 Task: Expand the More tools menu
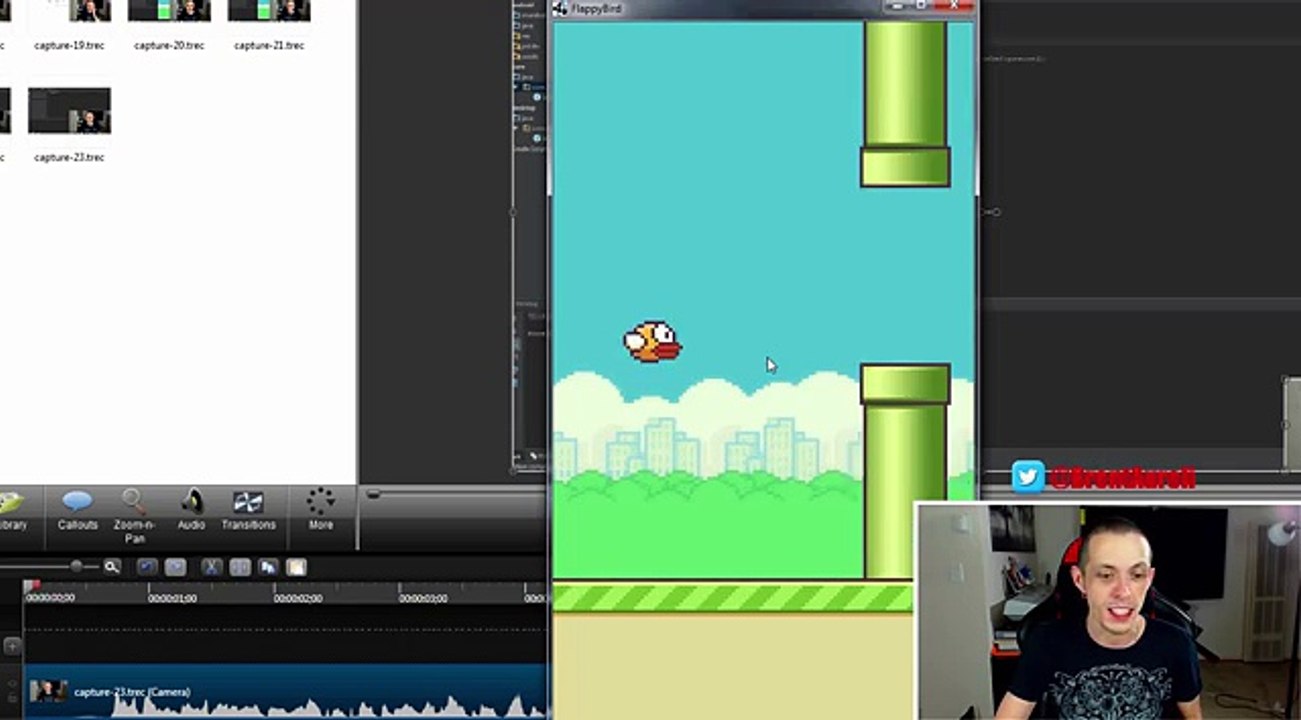[320, 510]
